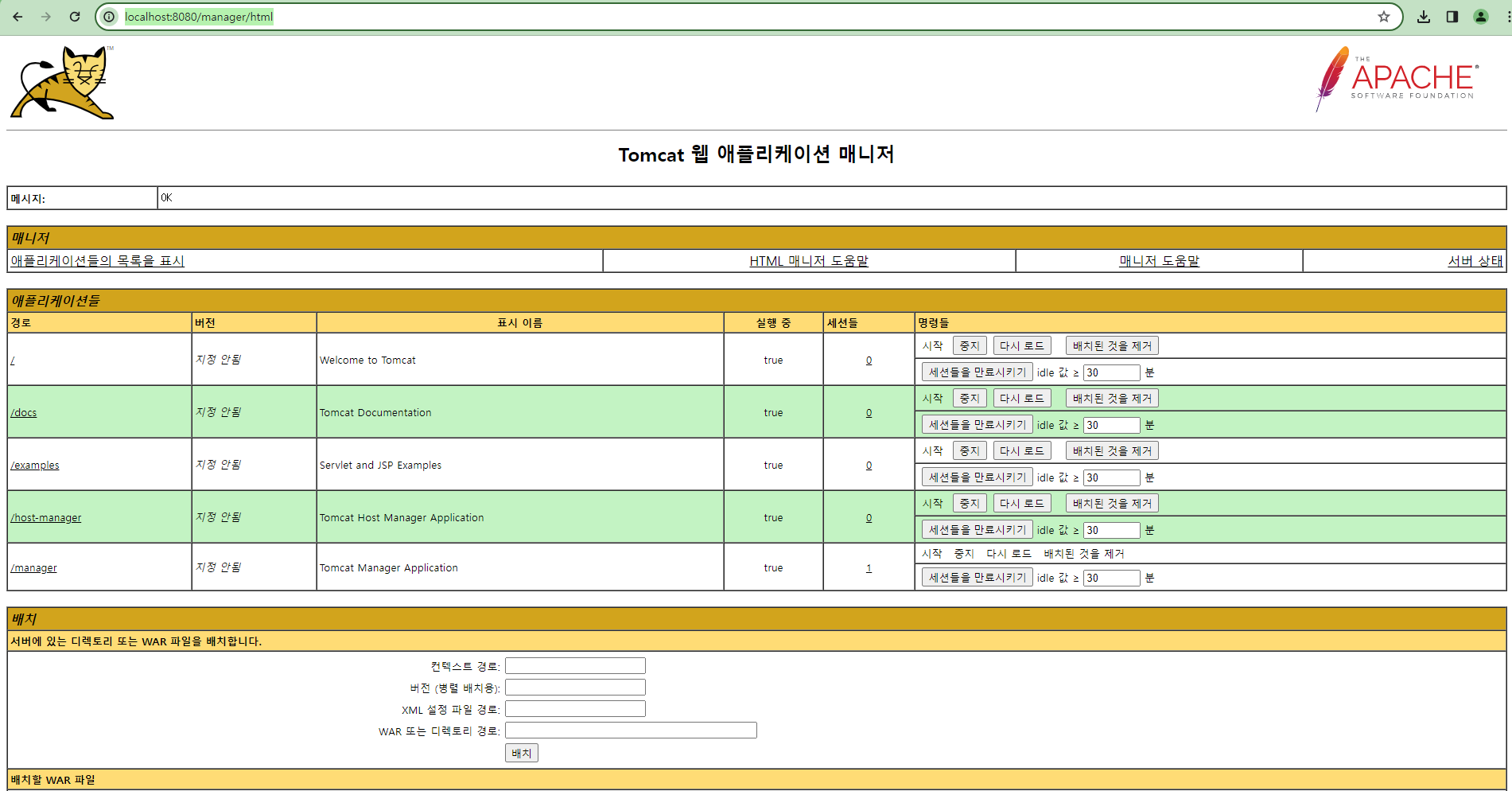Screen dimensions: 1512x791
Task: Click 배치된 것을 제거 for Welcome to Tomcat
Action: 1112,346
